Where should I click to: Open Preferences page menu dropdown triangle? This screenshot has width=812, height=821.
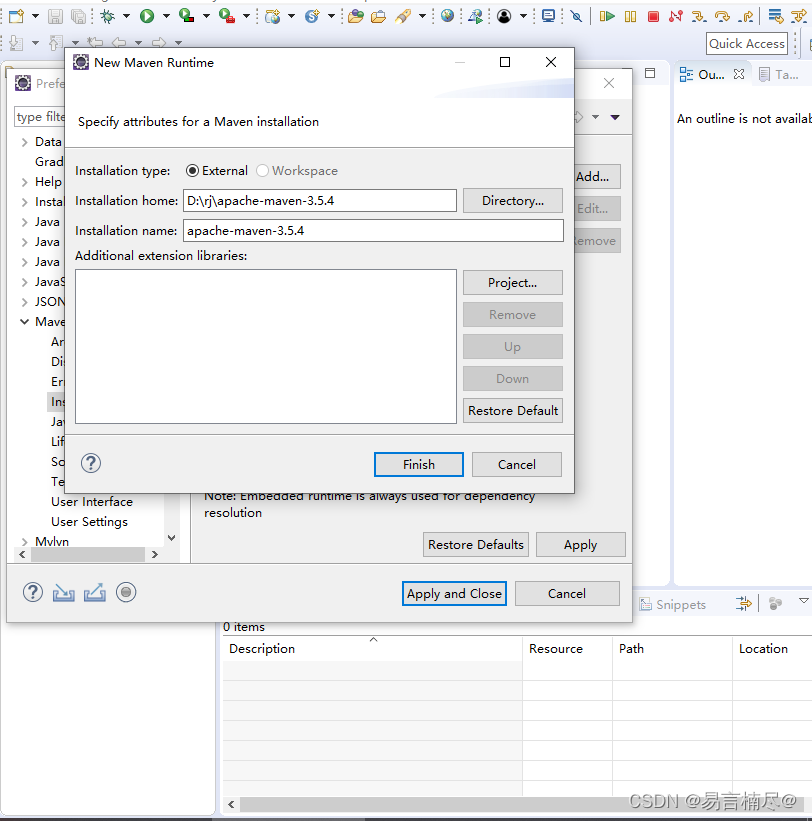[x=615, y=117]
